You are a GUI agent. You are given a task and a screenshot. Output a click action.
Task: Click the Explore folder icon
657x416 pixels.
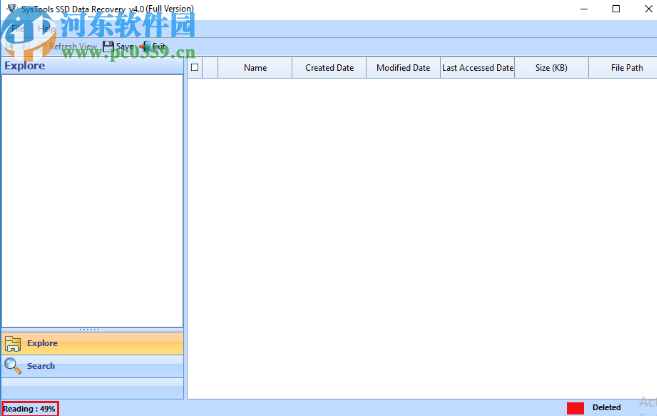tap(13, 344)
